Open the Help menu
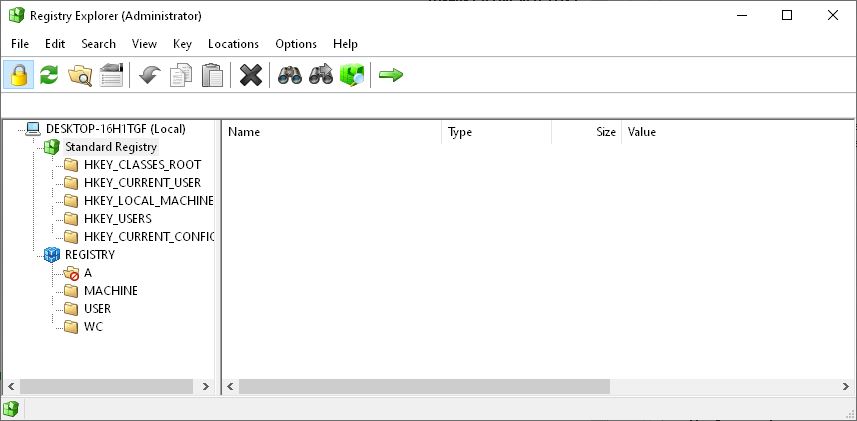Screen dimensions: 857x421 click(345, 44)
